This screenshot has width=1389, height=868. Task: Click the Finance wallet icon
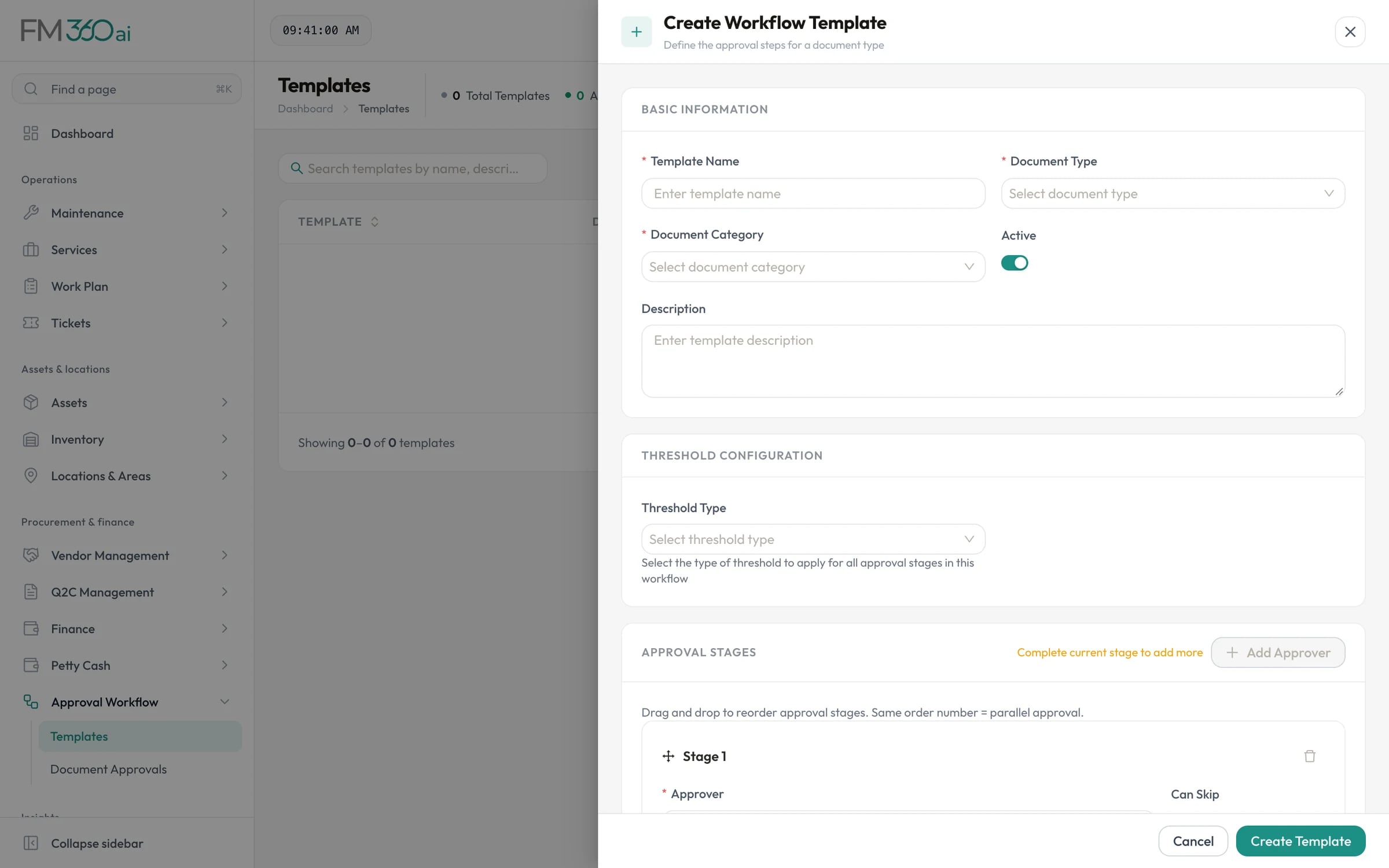pos(31,628)
